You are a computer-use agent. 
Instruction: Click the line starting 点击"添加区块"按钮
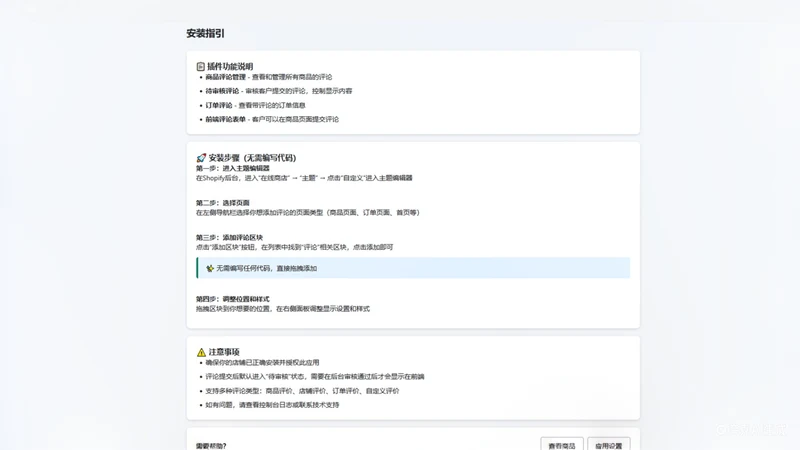[294, 247]
